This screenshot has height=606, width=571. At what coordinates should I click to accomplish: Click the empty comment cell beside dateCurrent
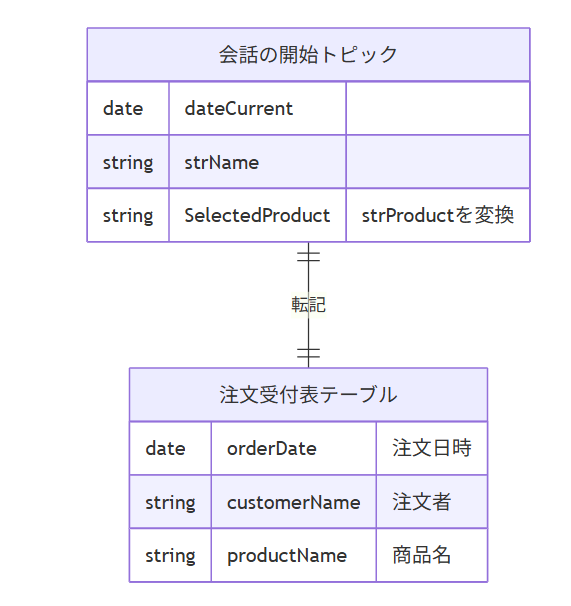[438, 108]
